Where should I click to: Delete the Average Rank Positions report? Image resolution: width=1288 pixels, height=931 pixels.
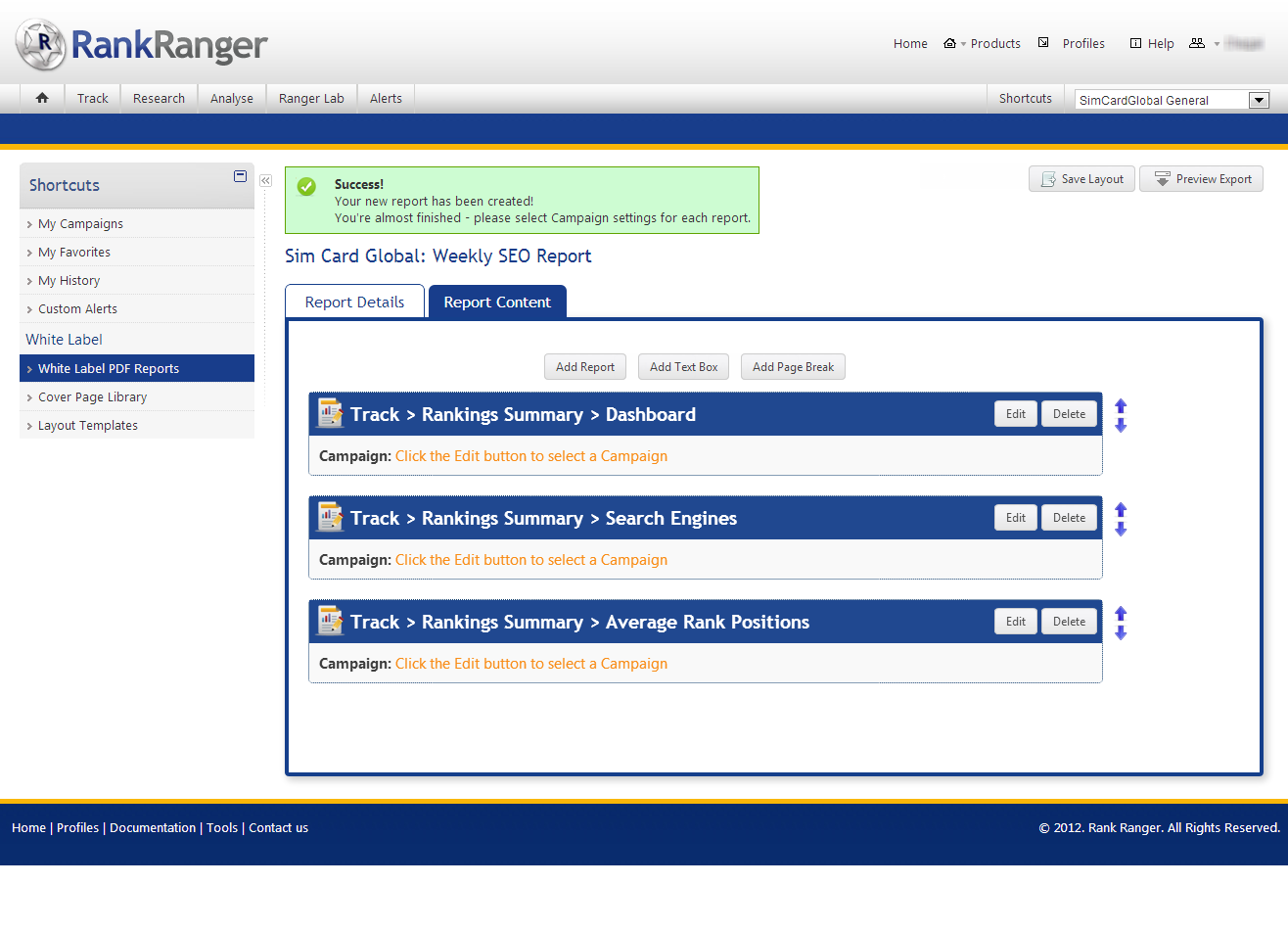tap(1069, 622)
